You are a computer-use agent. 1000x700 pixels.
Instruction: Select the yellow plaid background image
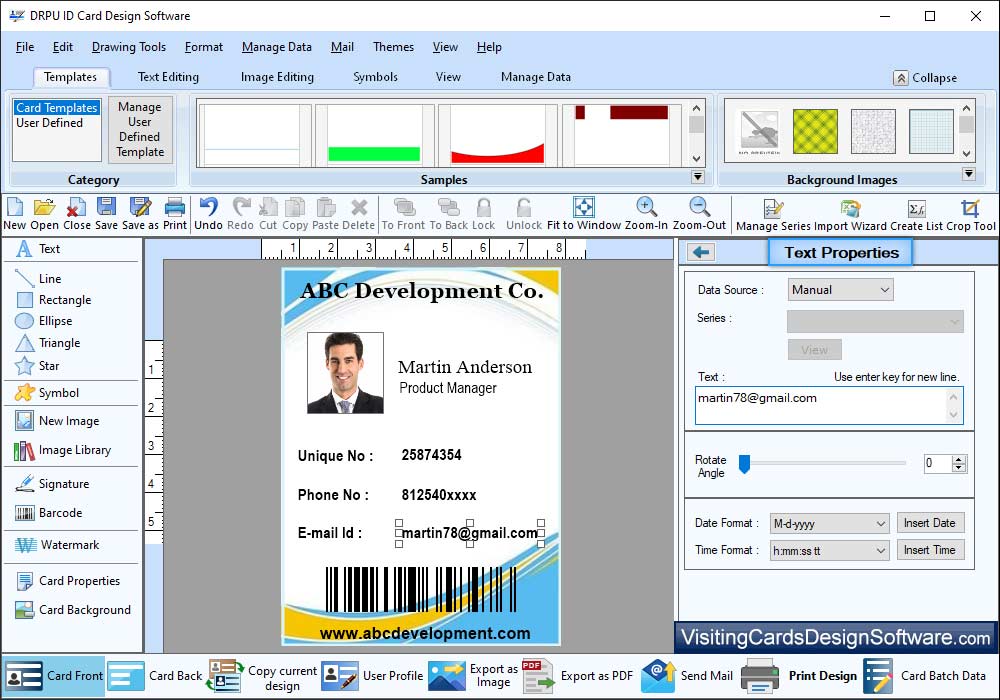[x=815, y=131]
